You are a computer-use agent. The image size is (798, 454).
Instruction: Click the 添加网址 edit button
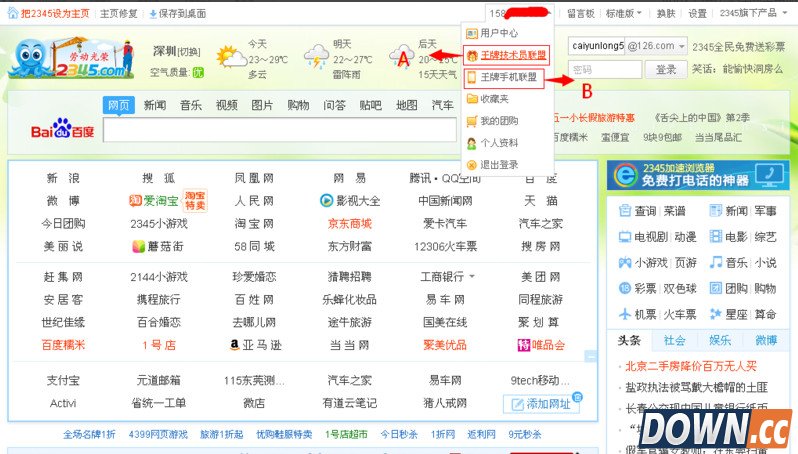coord(540,404)
